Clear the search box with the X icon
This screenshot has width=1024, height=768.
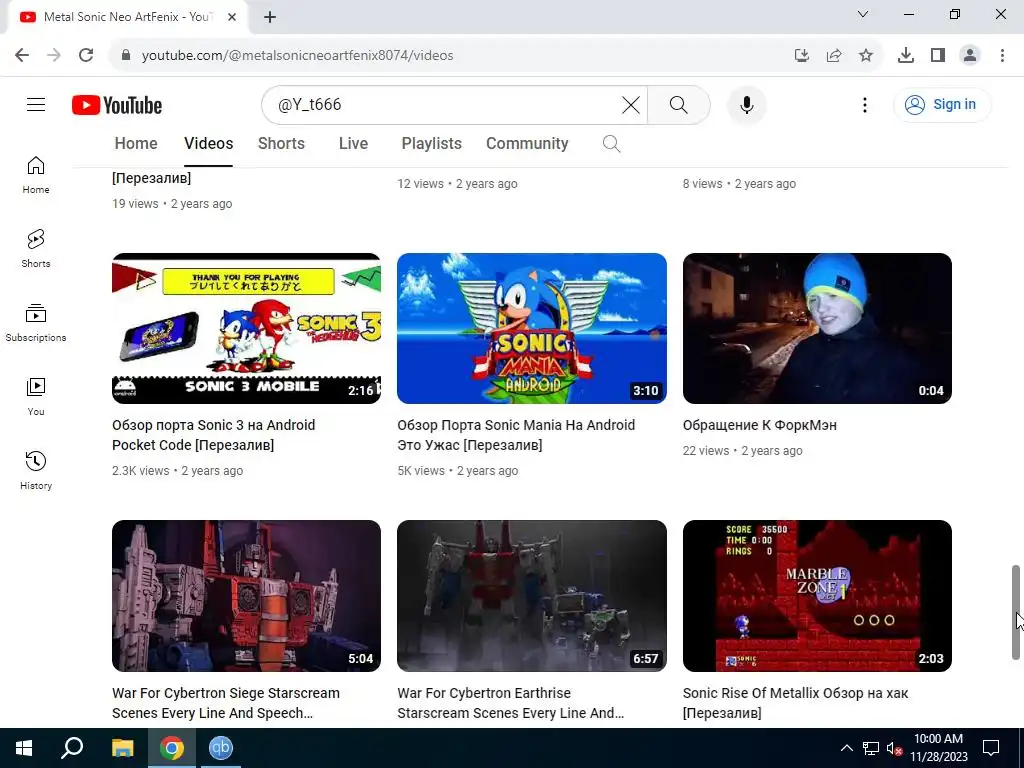(630, 104)
